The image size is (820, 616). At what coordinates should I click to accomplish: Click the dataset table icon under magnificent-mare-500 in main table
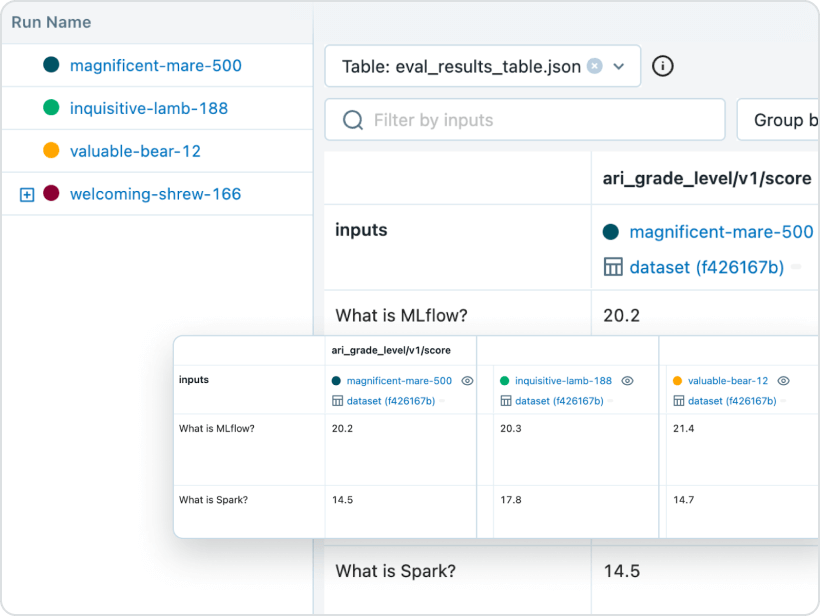[613, 267]
